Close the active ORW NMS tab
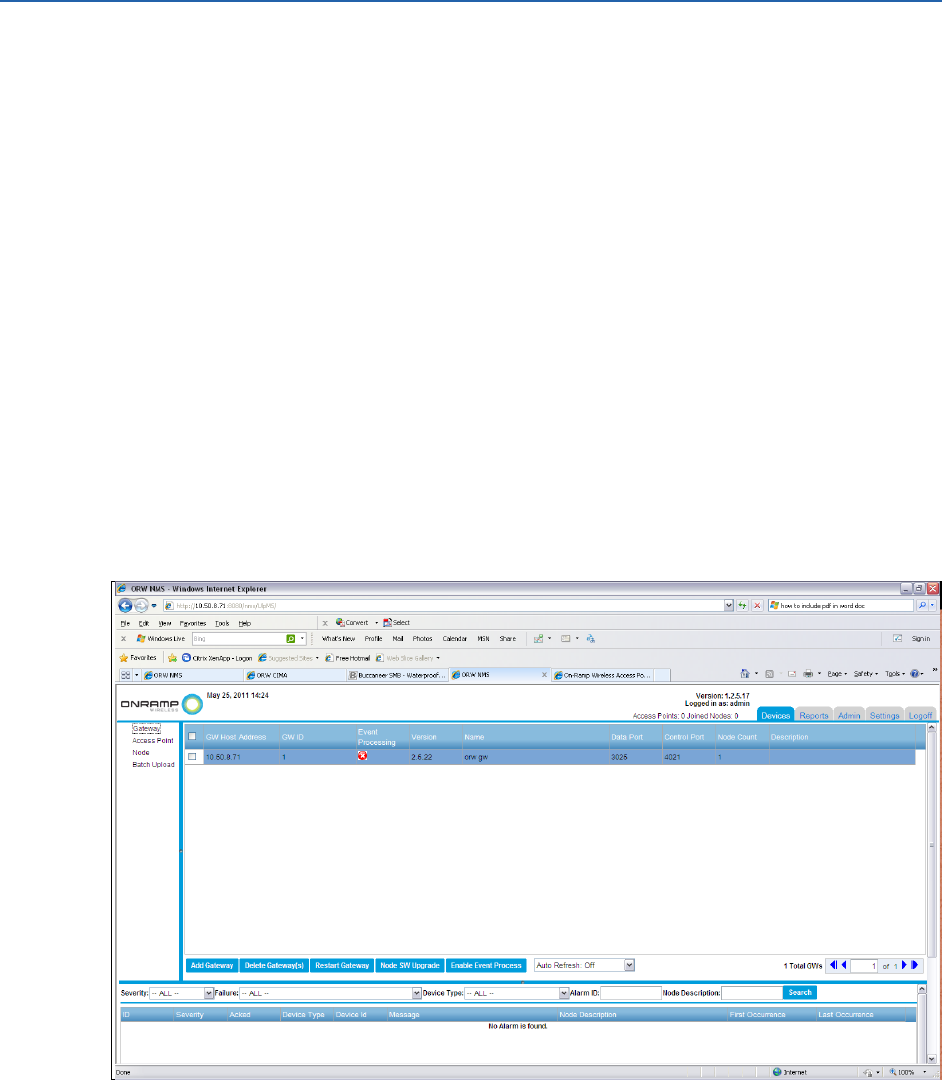The width and height of the screenshot is (942, 1080). tap(544, 675)
